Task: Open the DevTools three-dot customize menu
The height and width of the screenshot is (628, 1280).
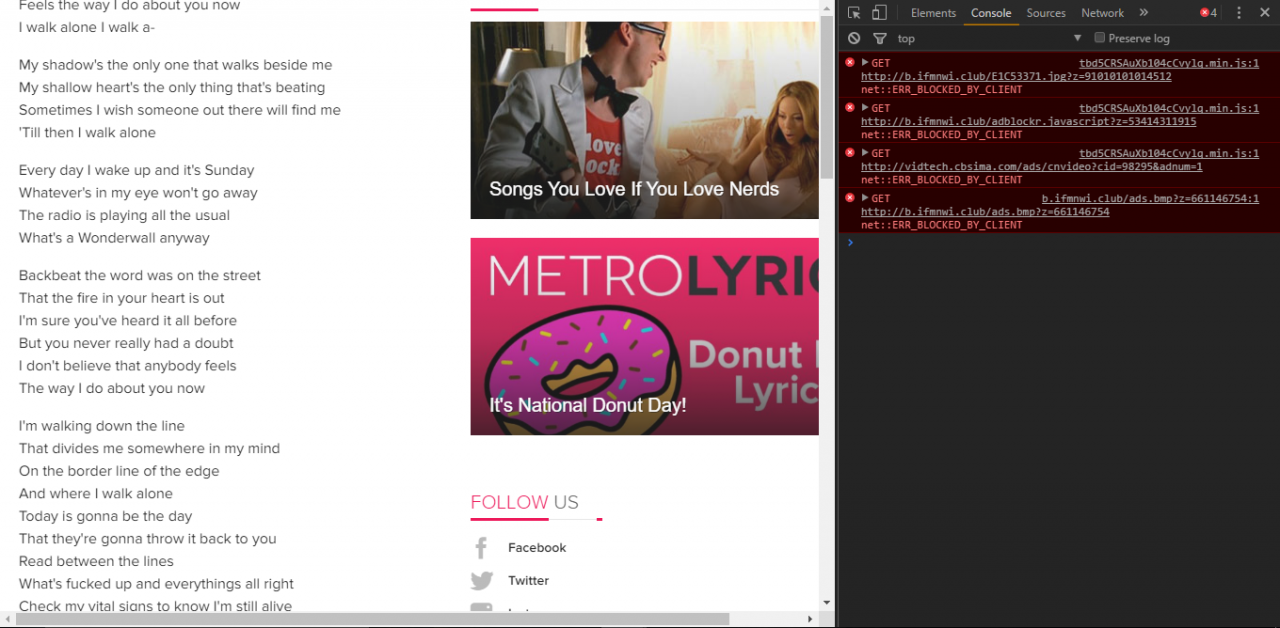Action: coord(1239,13)
